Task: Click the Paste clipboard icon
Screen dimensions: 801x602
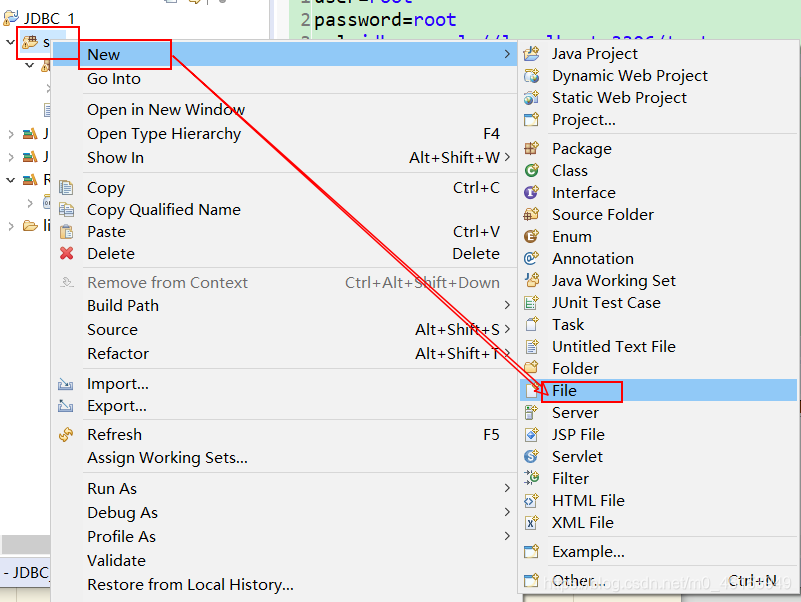Action: point(66,231)
